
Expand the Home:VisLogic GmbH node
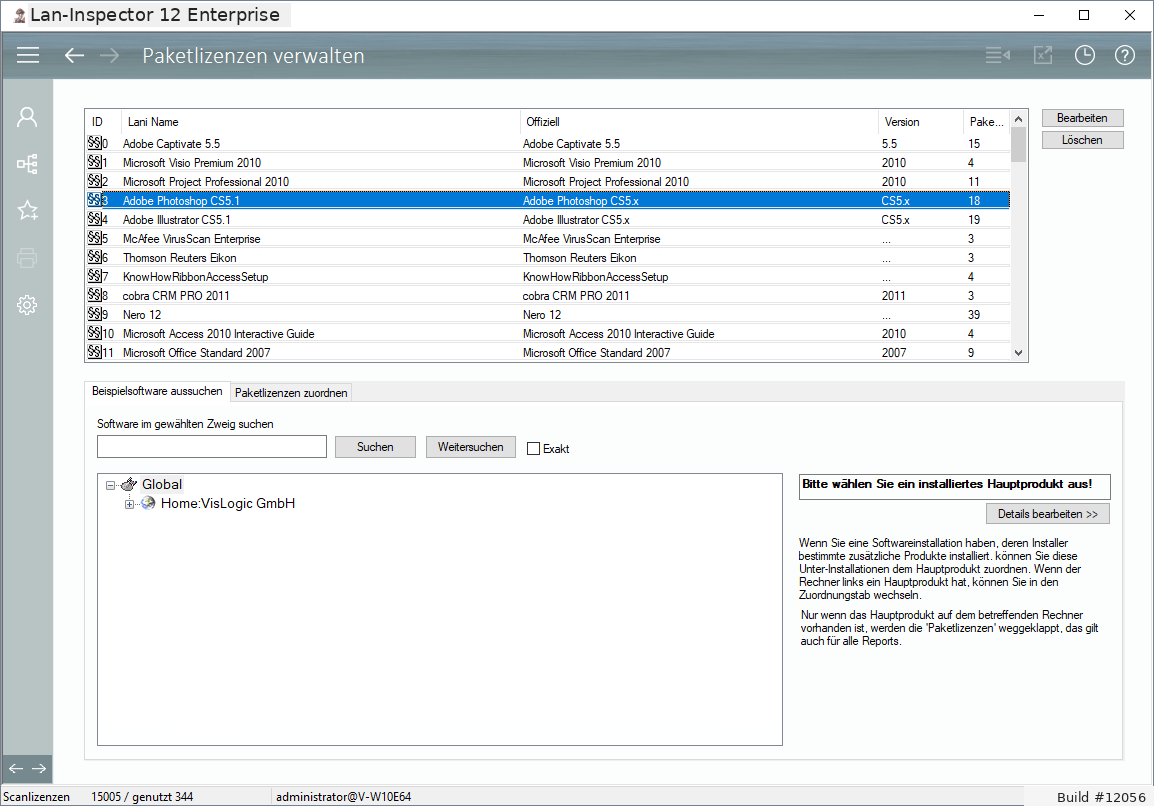[x=130, y=504]
